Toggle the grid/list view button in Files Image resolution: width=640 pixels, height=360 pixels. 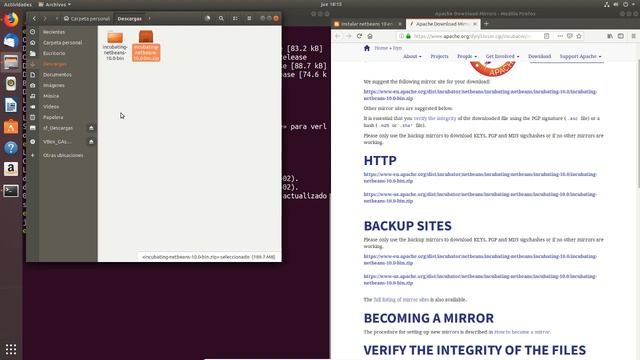(x=235, y=18)
